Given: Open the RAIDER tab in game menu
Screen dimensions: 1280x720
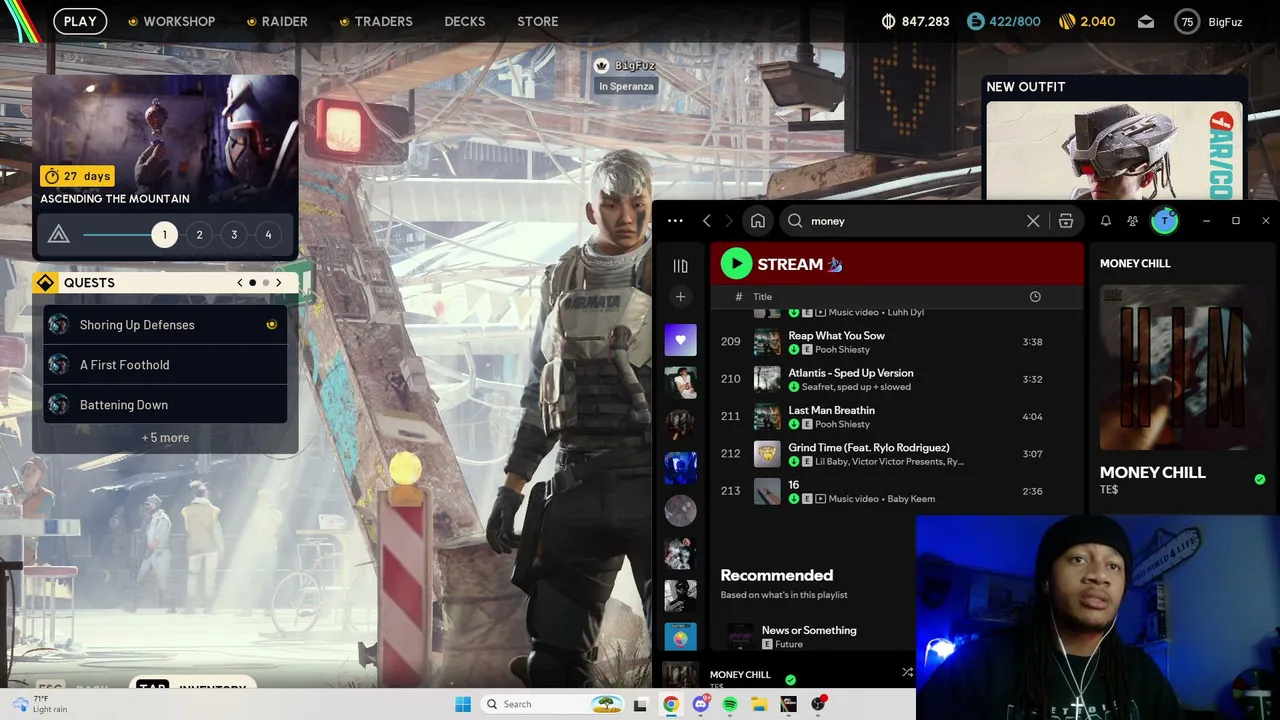Looking at the screenshot, I should pos(285,21).
